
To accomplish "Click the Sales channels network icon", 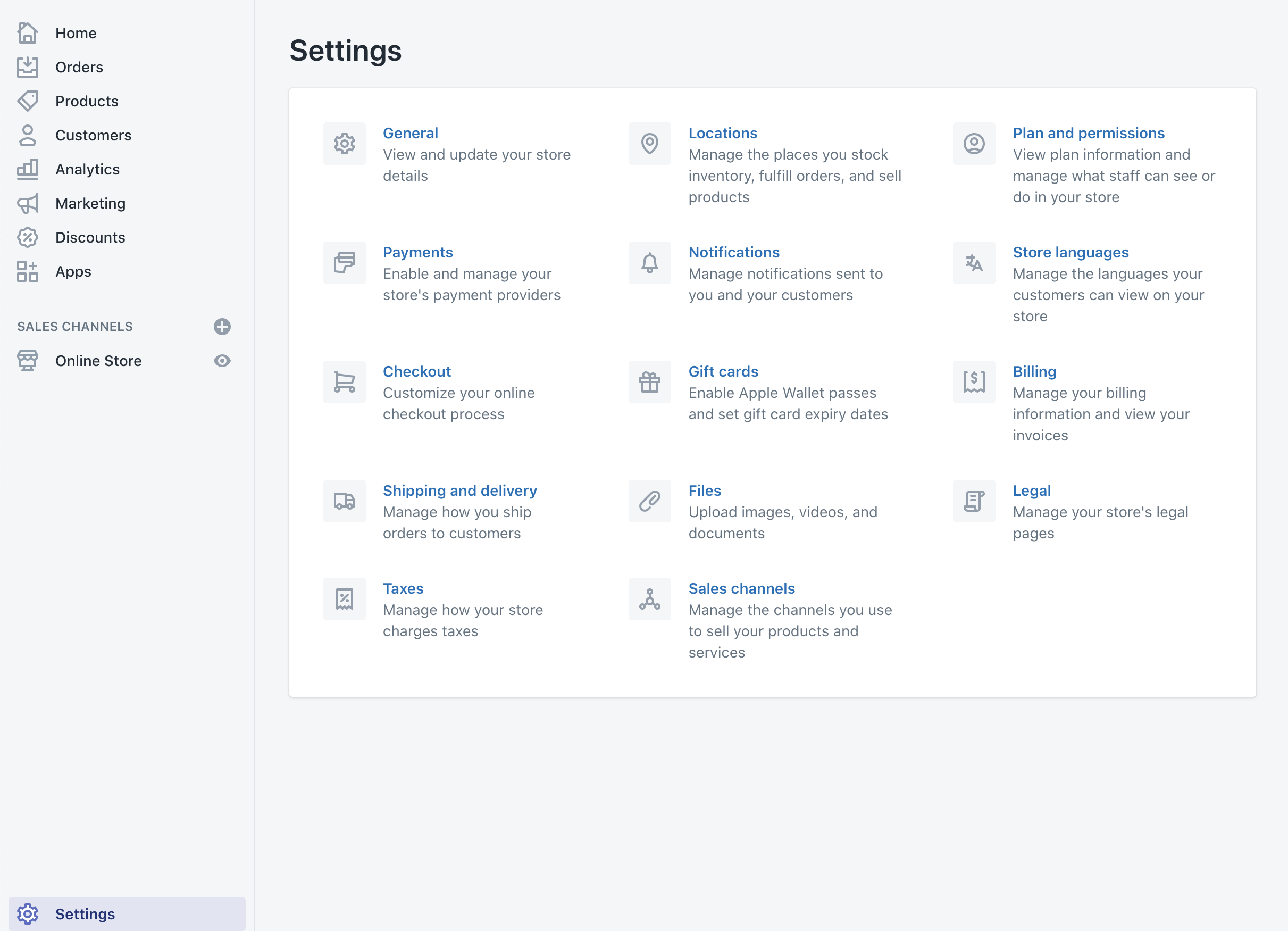I will [649, 599].
